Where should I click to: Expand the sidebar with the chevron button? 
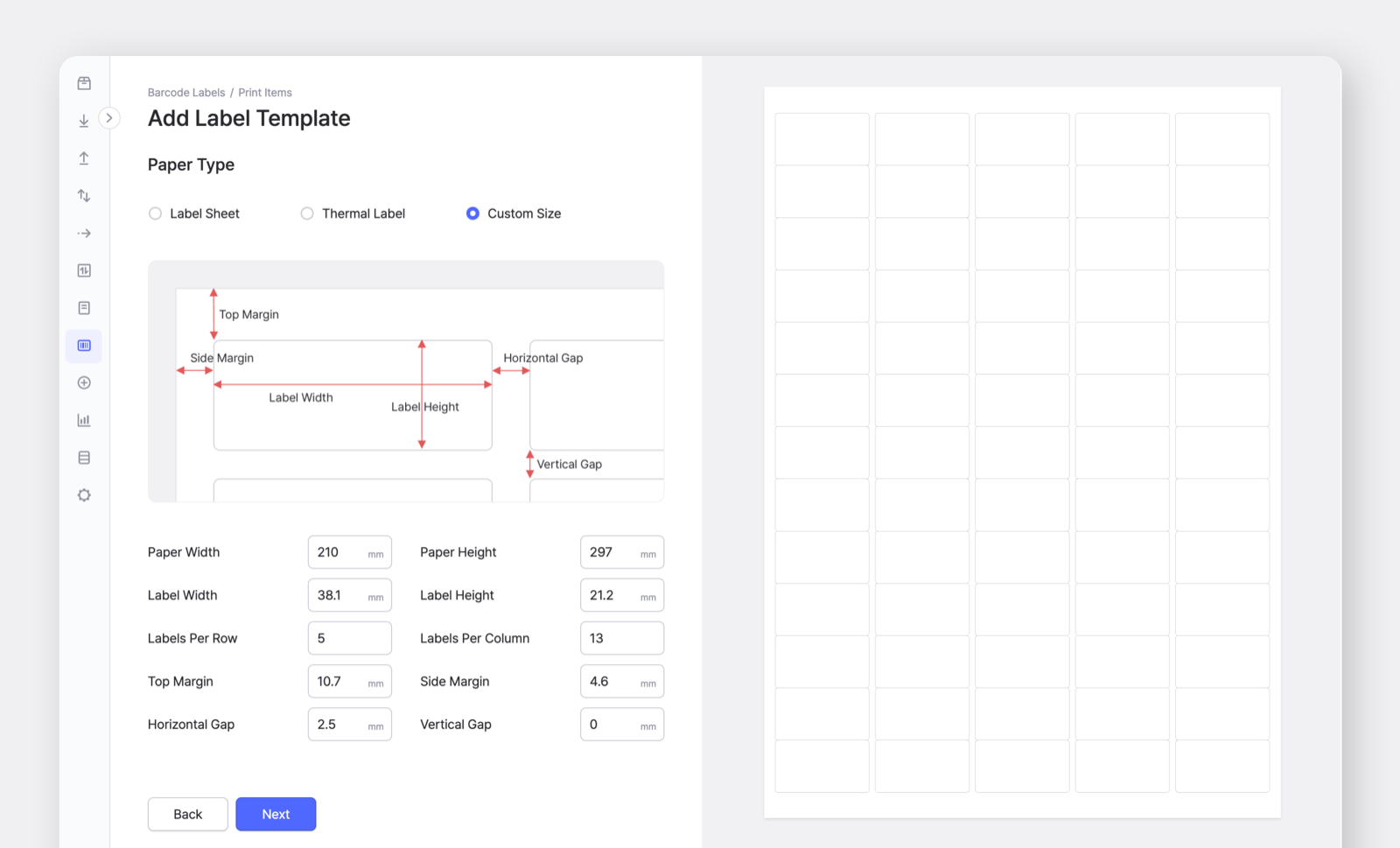click(x=109, y=117)
